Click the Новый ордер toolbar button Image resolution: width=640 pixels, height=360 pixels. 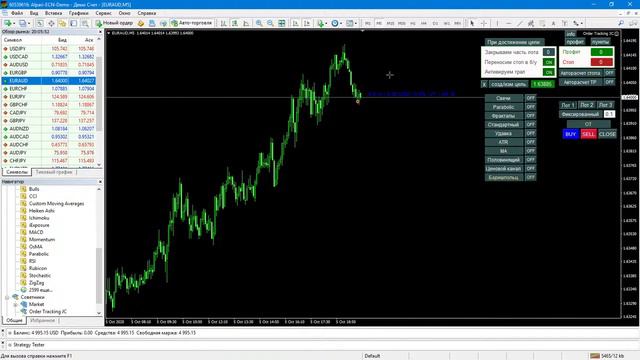pos(114,23)
